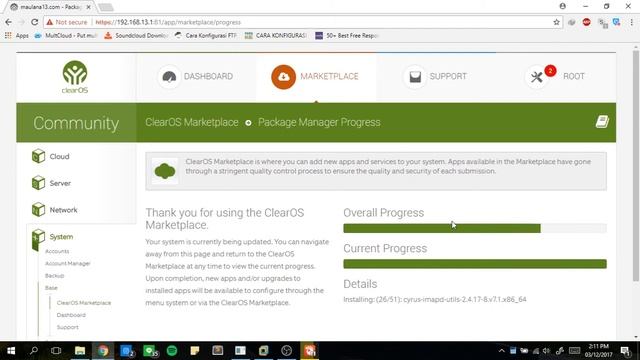Screen dimensions: 640x360
Task: Select Dashboard in sidebar submenu
Action: [x=71, y=315]
